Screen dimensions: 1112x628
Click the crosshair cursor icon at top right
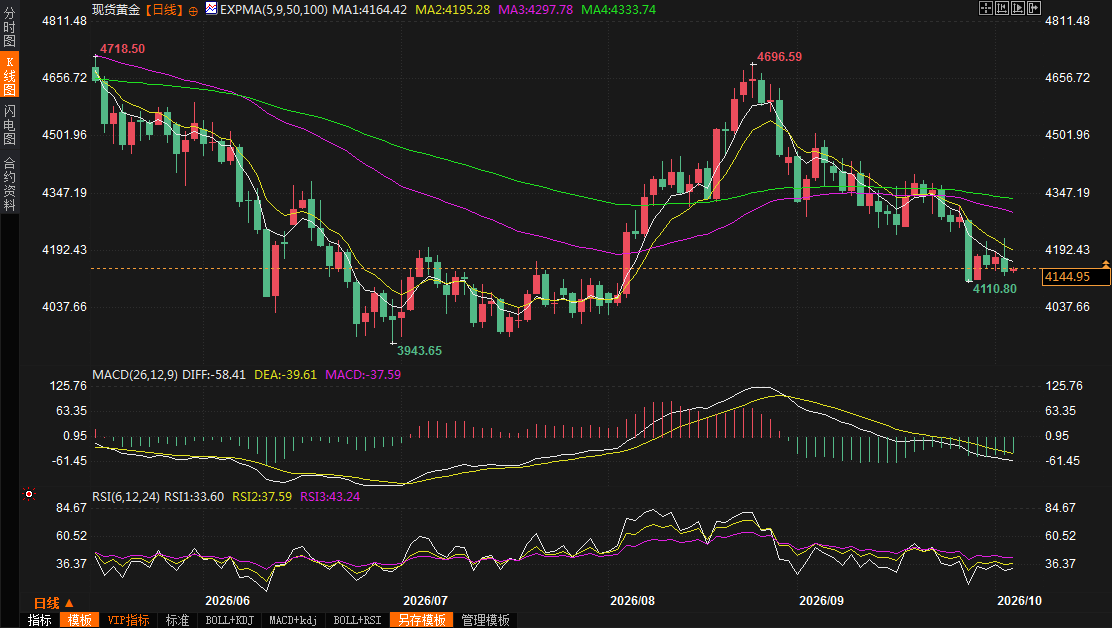pos(986,8)
